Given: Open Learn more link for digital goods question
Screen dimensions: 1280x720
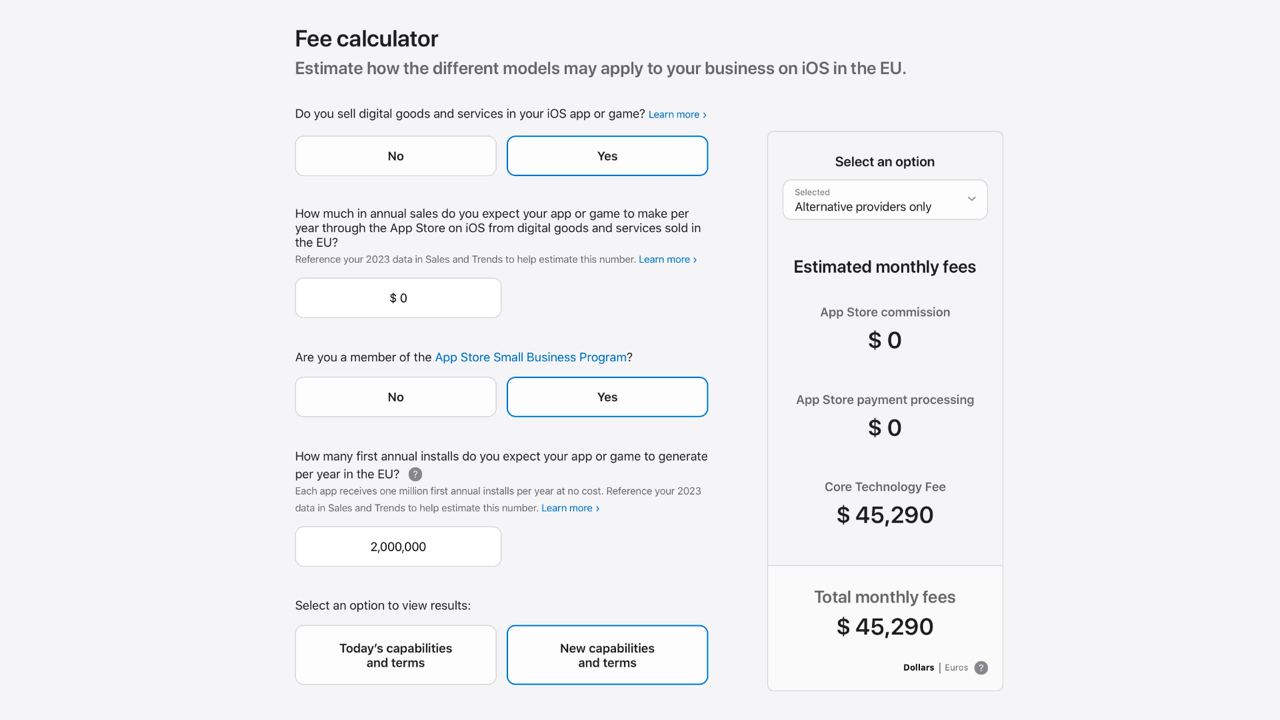Looking at the screenshot, I should 677,114.
